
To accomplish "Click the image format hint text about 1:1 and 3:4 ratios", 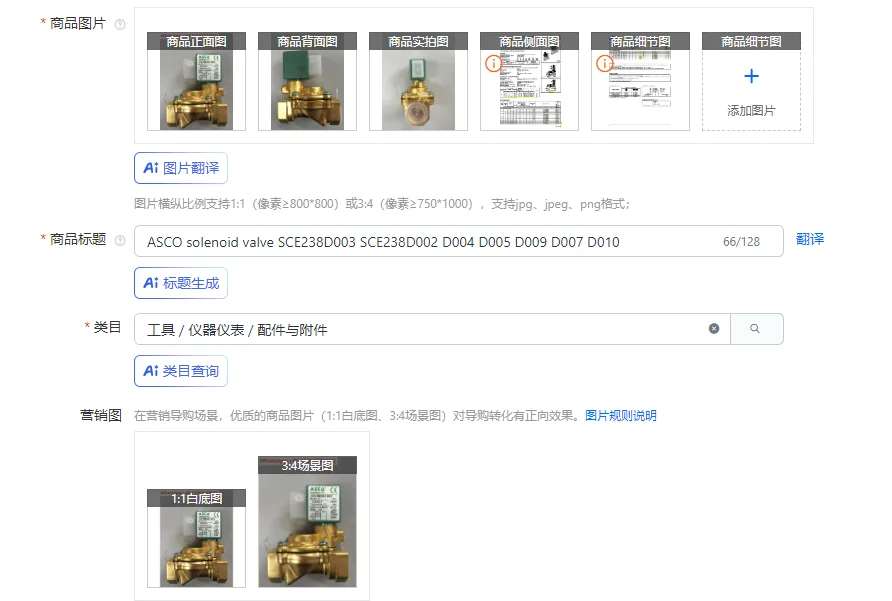I will pos(382,204).
